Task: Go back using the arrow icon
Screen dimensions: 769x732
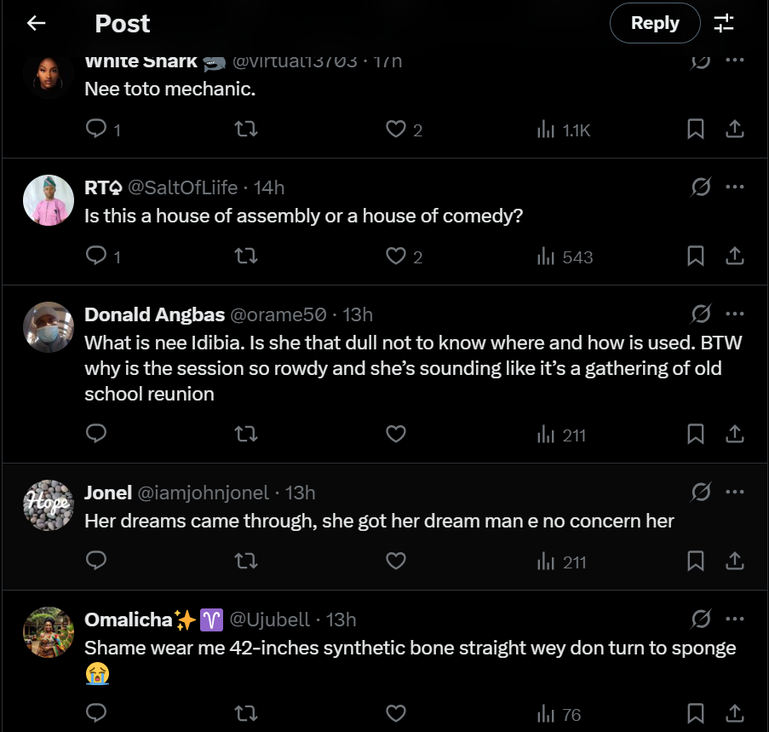Action: pyautogui.click(x=36, y=23)
